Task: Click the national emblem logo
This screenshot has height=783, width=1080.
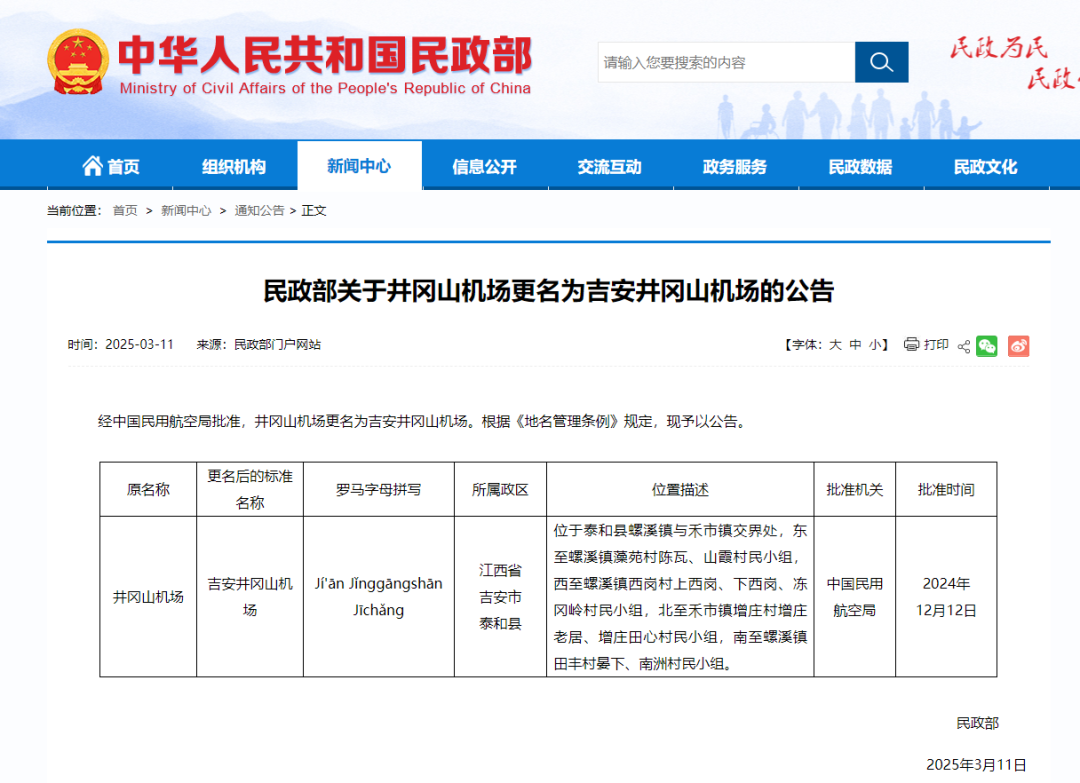Action: (x=78, y=62)
